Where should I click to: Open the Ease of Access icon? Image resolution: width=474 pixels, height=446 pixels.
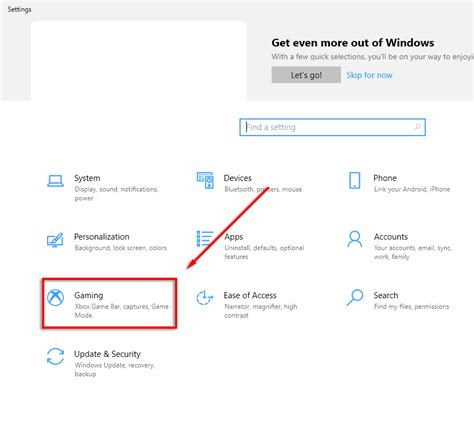click(205, 297)
